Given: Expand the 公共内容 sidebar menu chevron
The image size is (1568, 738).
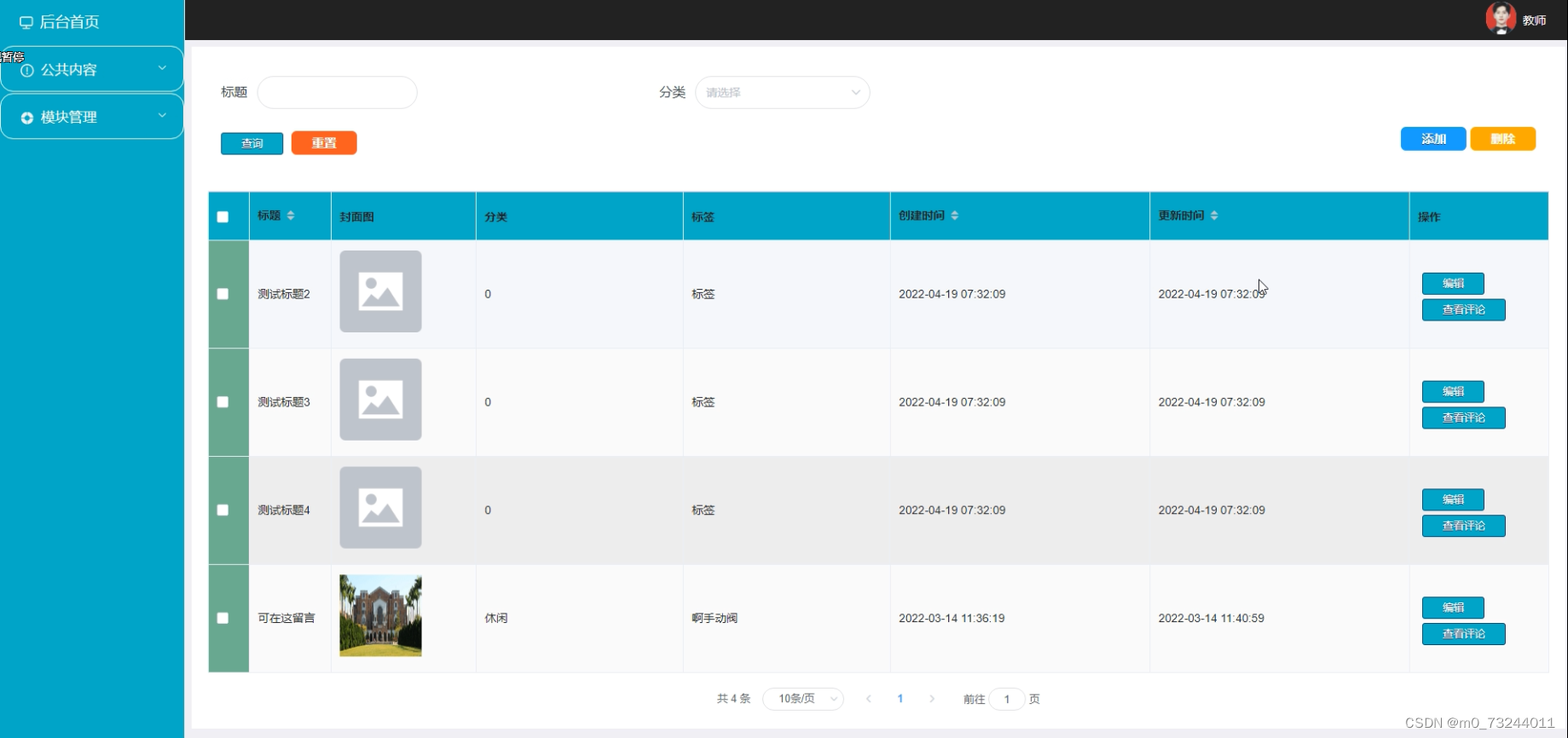Looking at the screenshot, I should pos(162,68).
